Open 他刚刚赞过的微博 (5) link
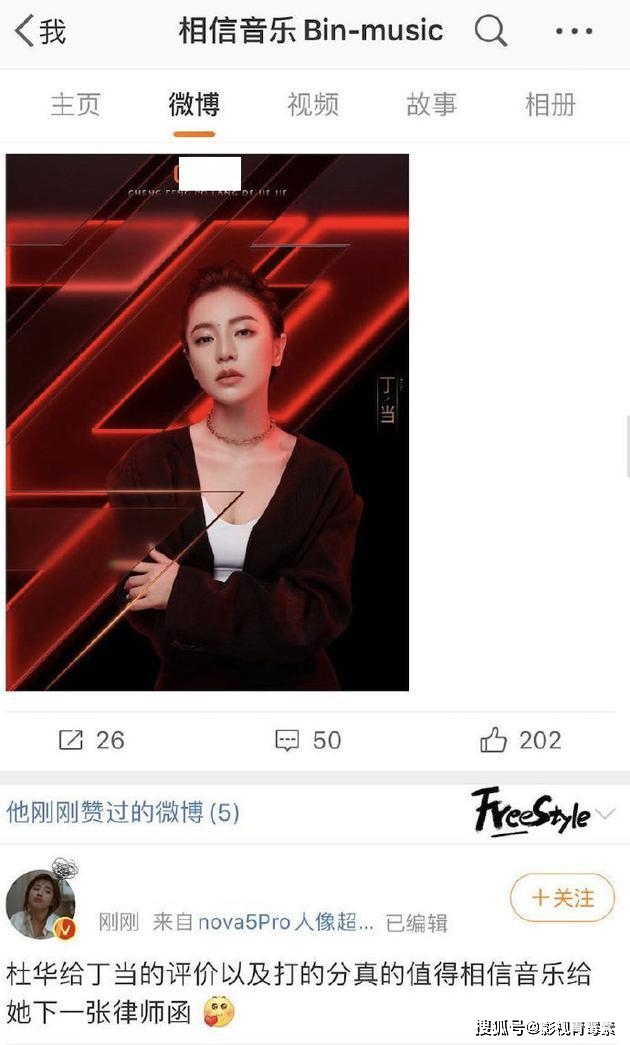The width and height of the screenshot is (630, 1045). point(123,812)
